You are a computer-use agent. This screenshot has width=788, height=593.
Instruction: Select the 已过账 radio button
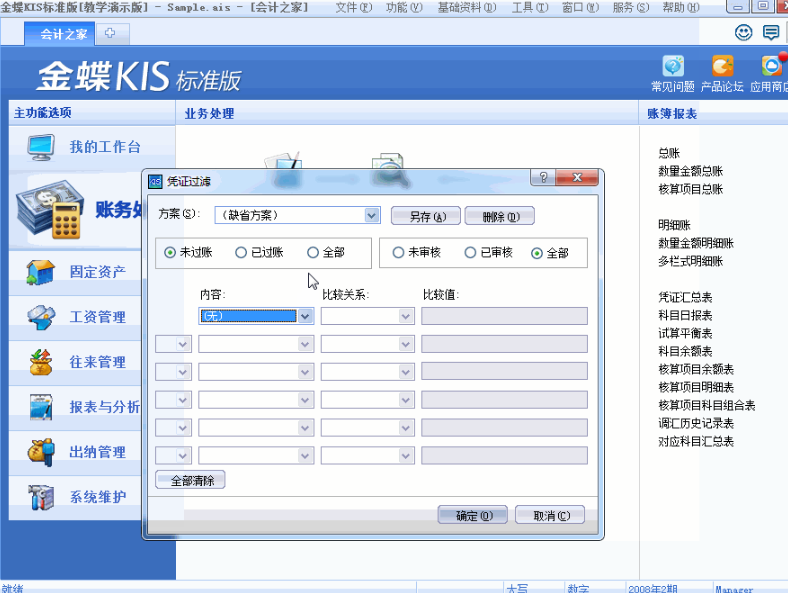241,253
